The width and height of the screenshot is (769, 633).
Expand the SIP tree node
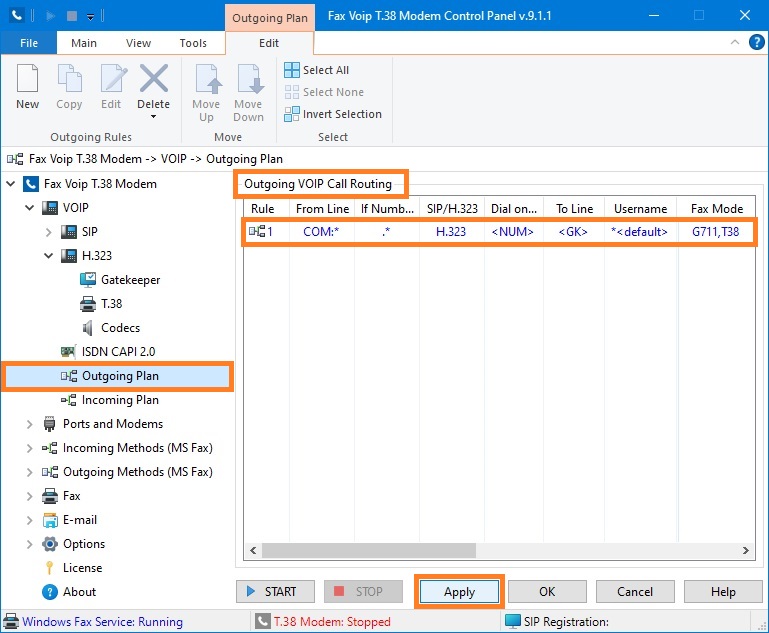coord(48,232)
